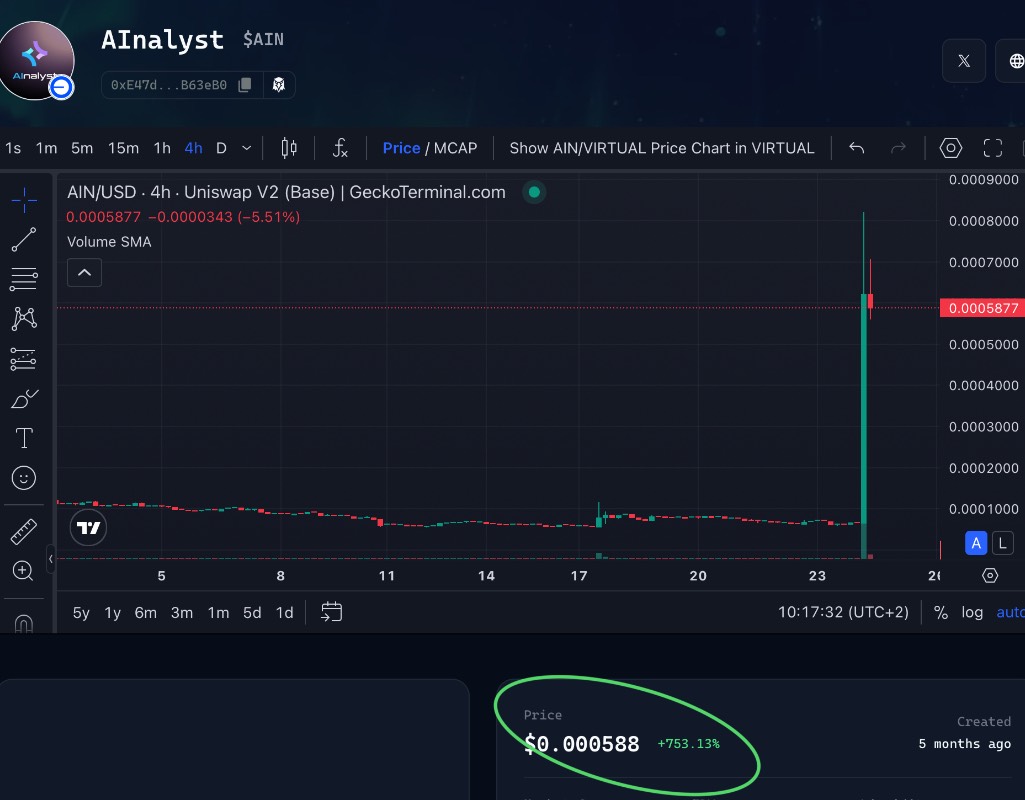Open the indicators fx button
Image resolution: width=1025 pixels, height=800 pixels.
[340, 148]
